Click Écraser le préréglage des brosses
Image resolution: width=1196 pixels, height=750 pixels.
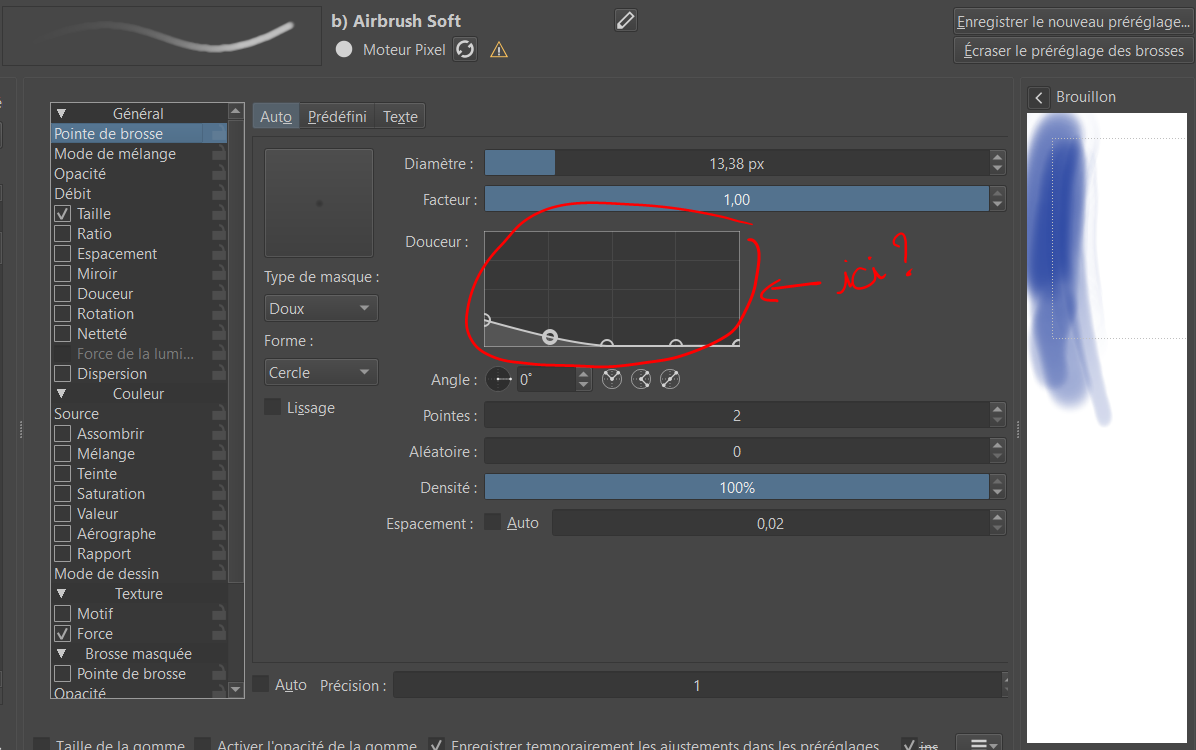[x=1073, y=51]
